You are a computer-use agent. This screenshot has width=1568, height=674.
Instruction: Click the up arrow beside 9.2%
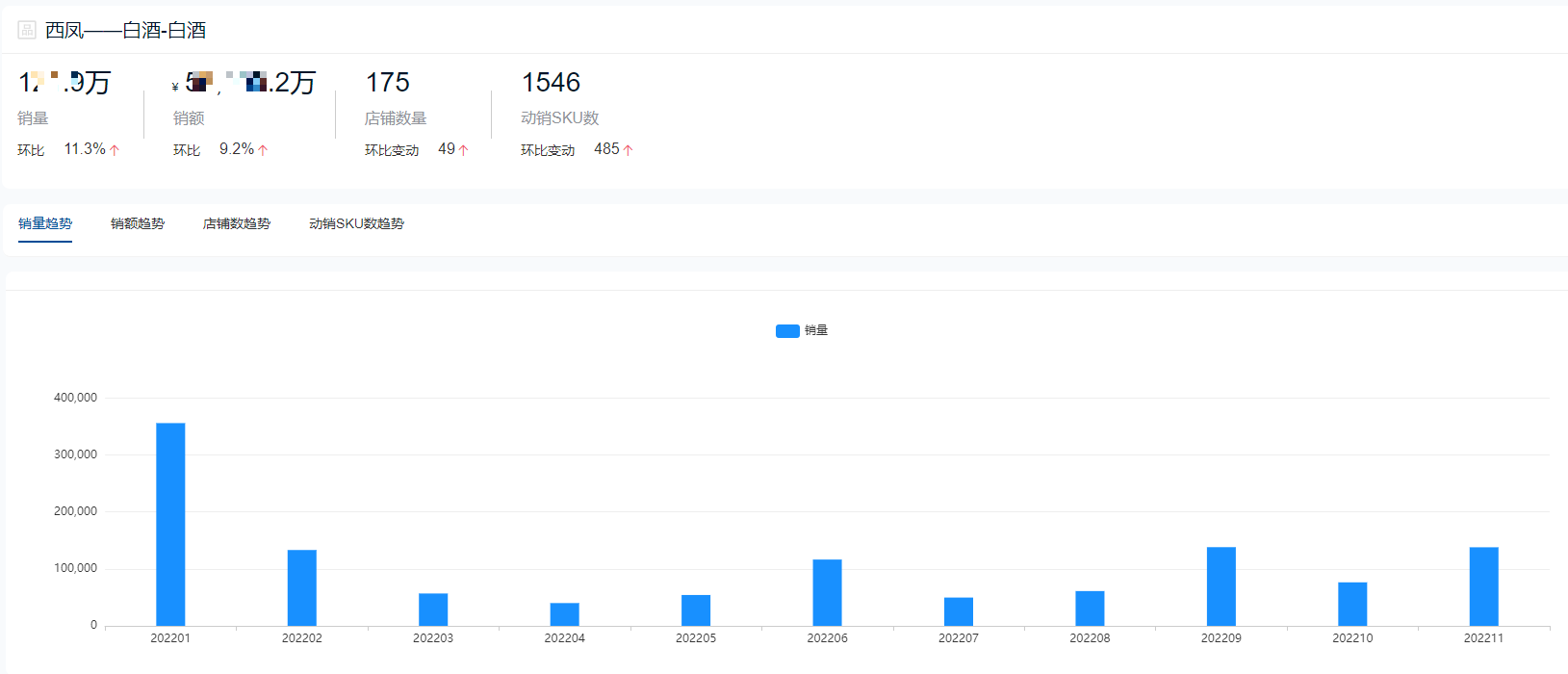coord(263,150)
